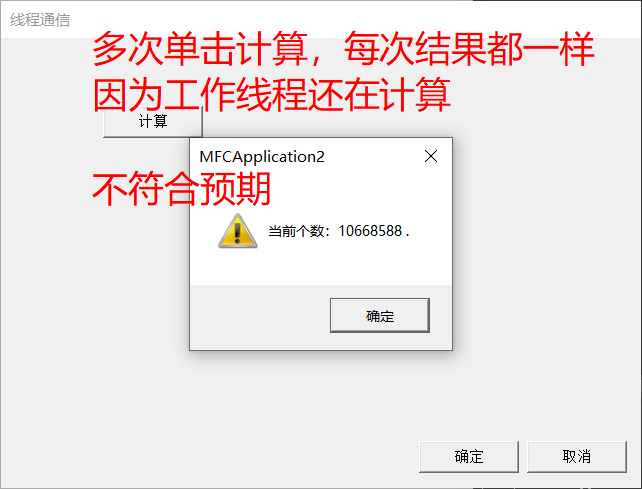Cancel the dialog using 取消 button
The height and width of the screenshot is (489, 642).
click(x=576, y=457)
